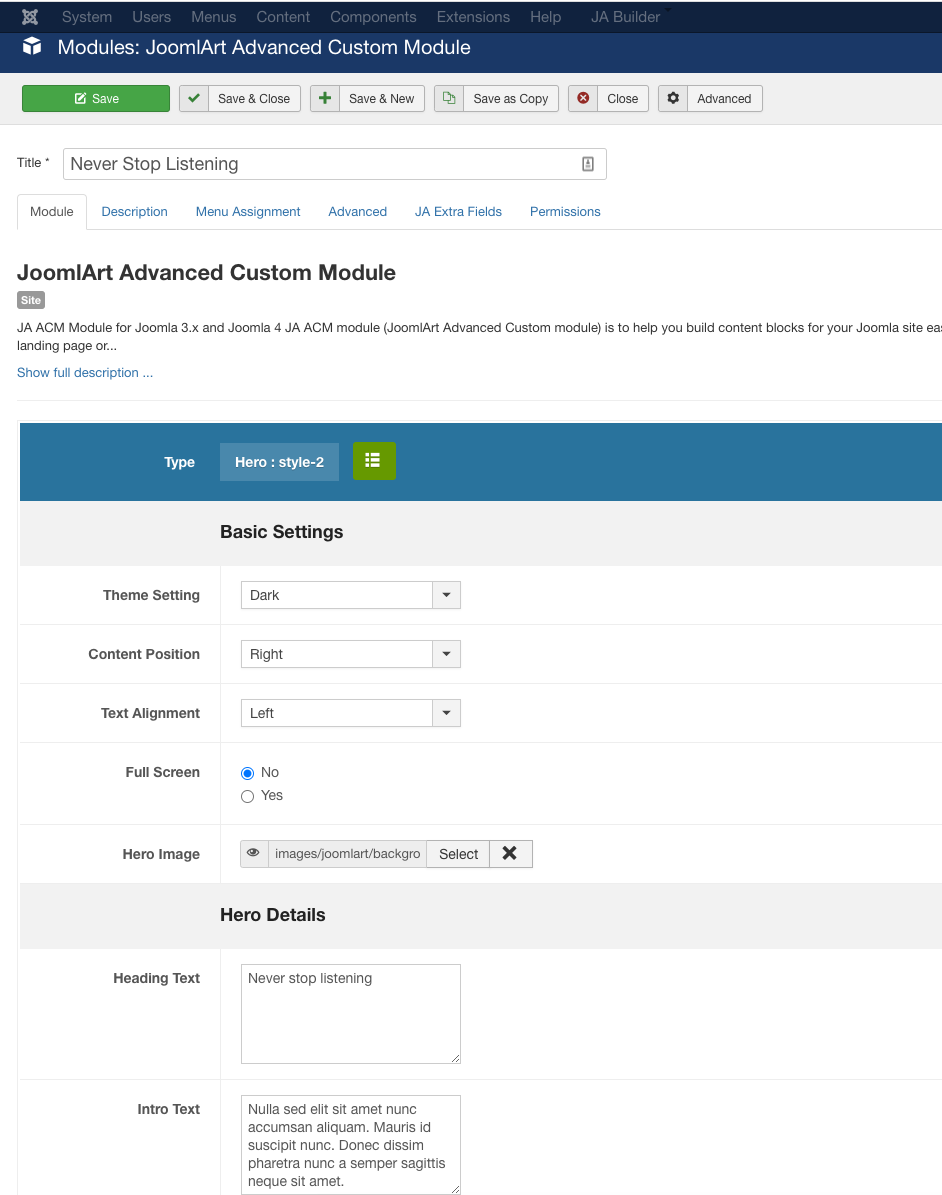This screenshot has width=942, height=1195.
Task: Click the Save as Copy icon
Action: [x=449, y=98]
